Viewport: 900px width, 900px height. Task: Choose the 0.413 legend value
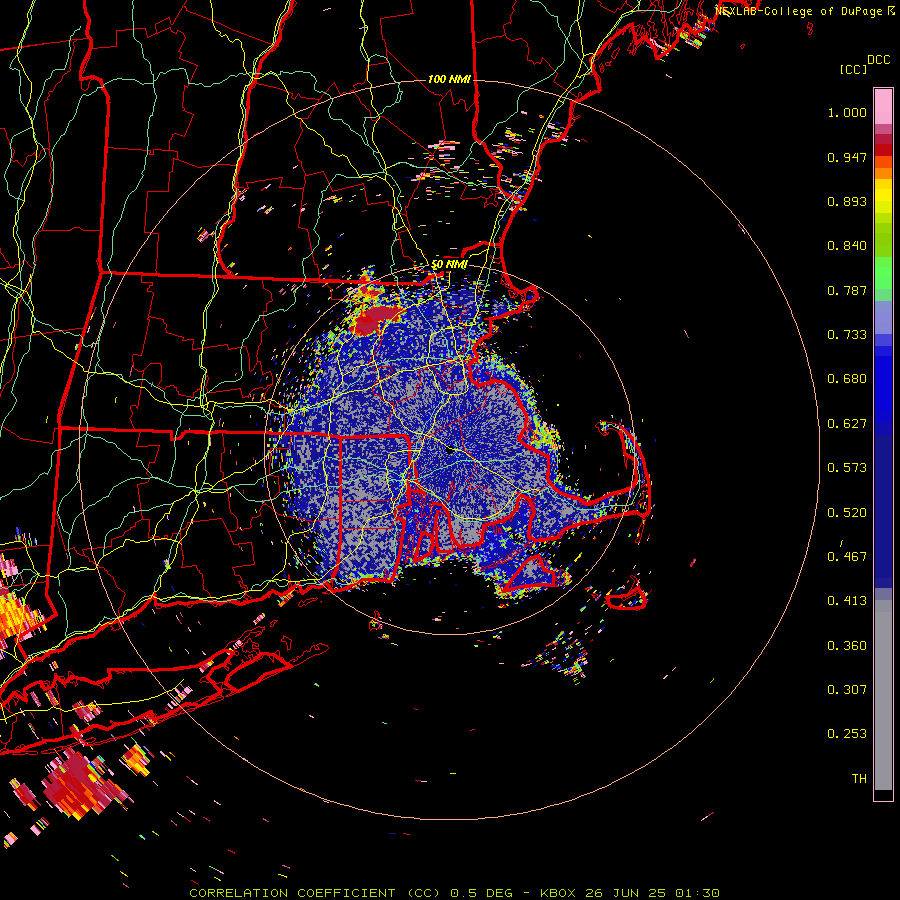tap(847, 601)
